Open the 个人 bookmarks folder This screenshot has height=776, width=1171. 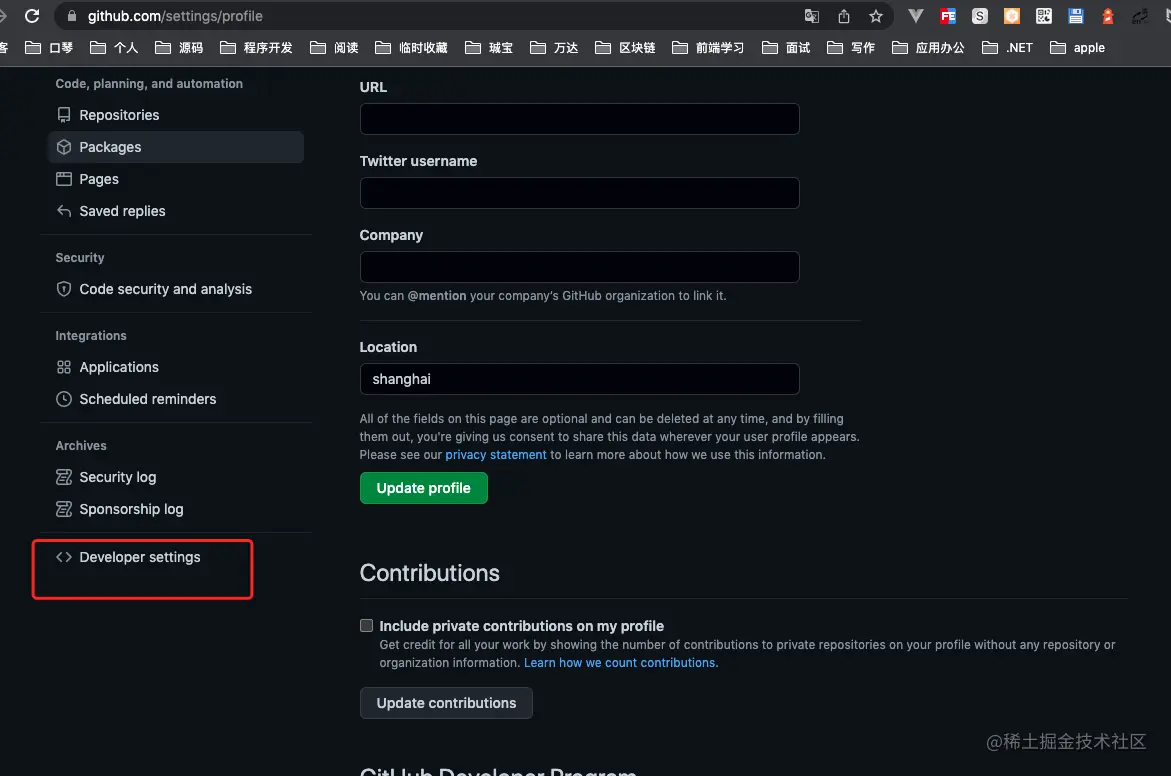(x=114, y=48)
